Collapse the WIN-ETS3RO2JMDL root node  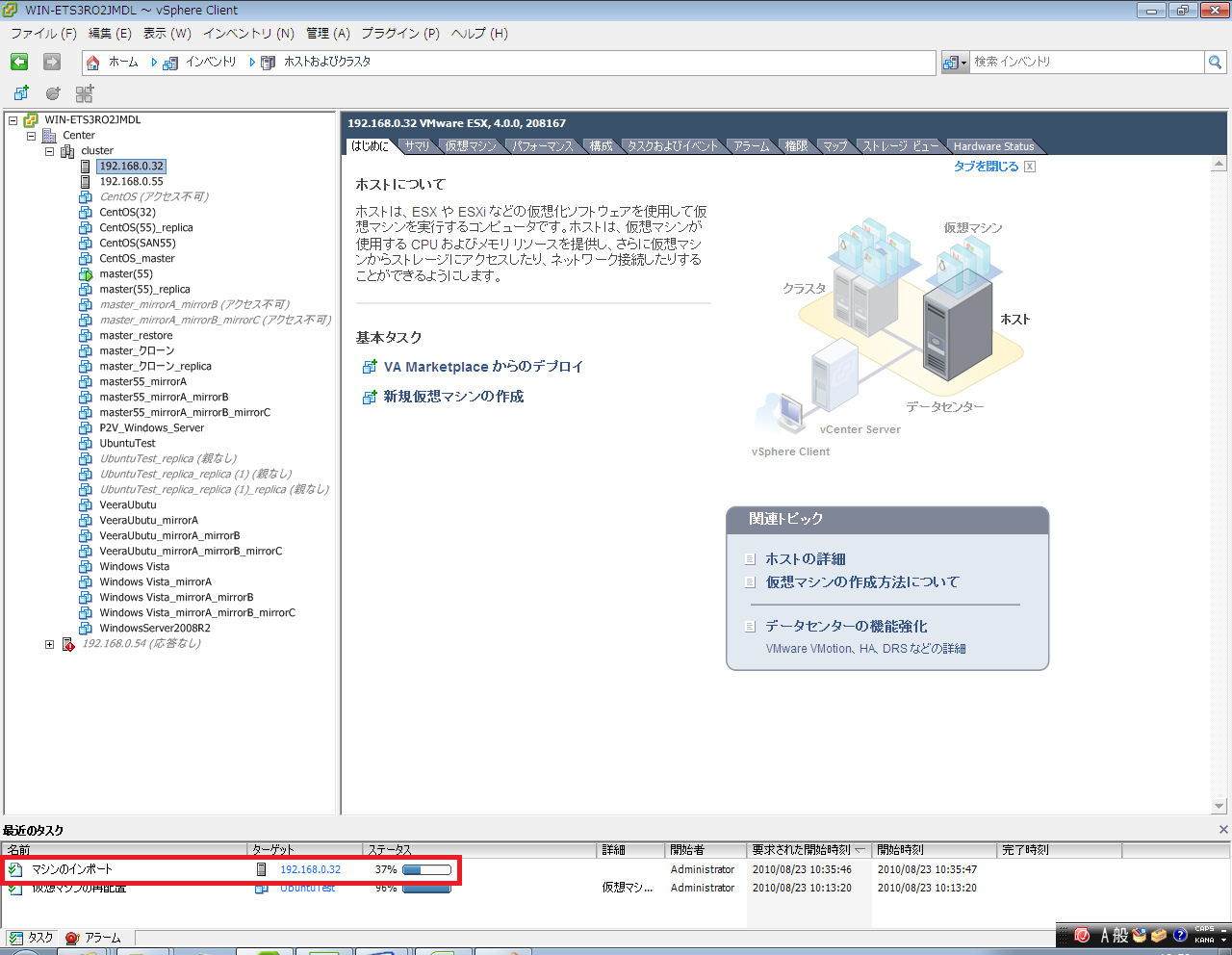click(x=13, y=120)
